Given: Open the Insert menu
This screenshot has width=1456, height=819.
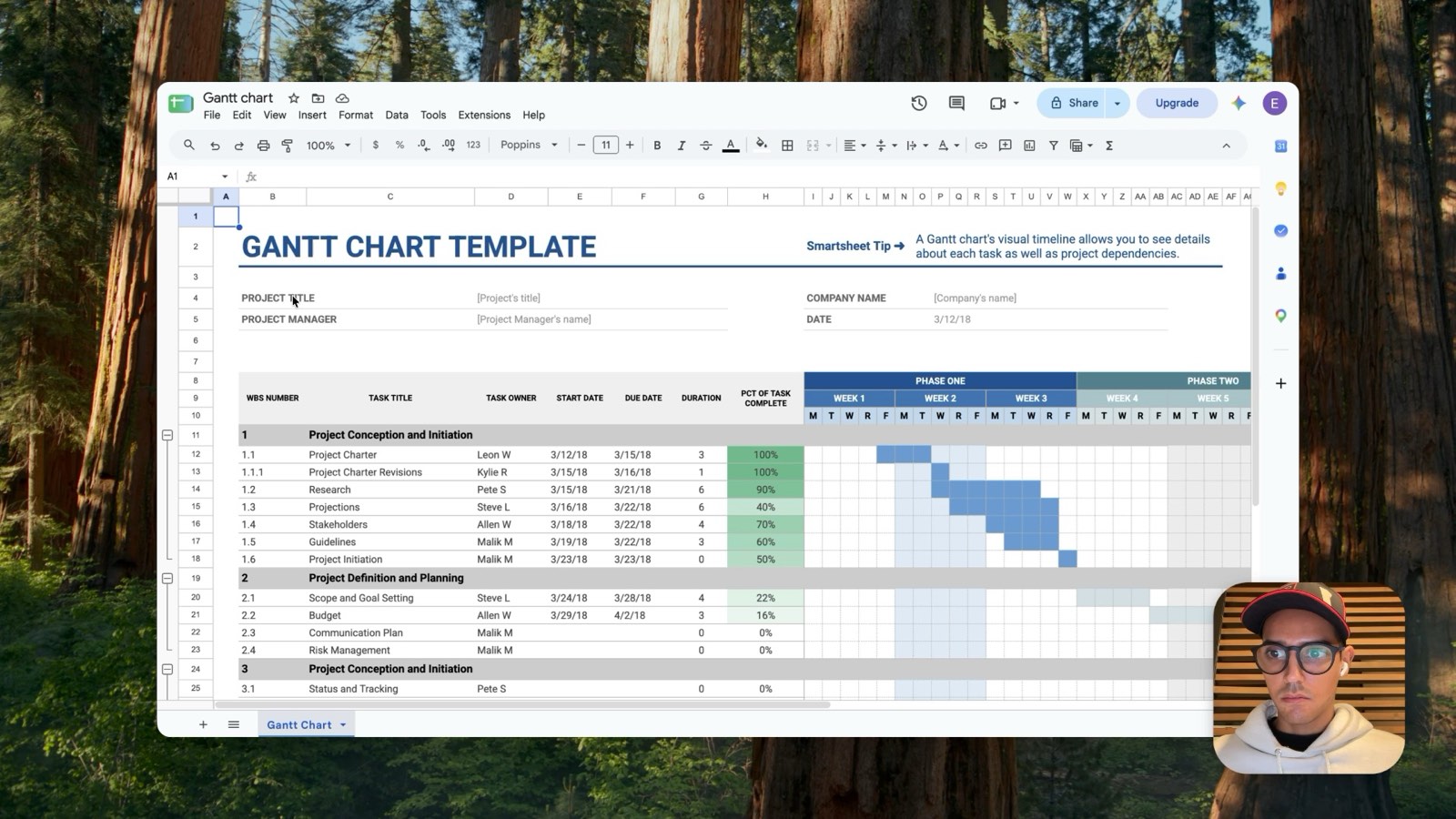Looking at the screenshot, I should coord(312,116).
